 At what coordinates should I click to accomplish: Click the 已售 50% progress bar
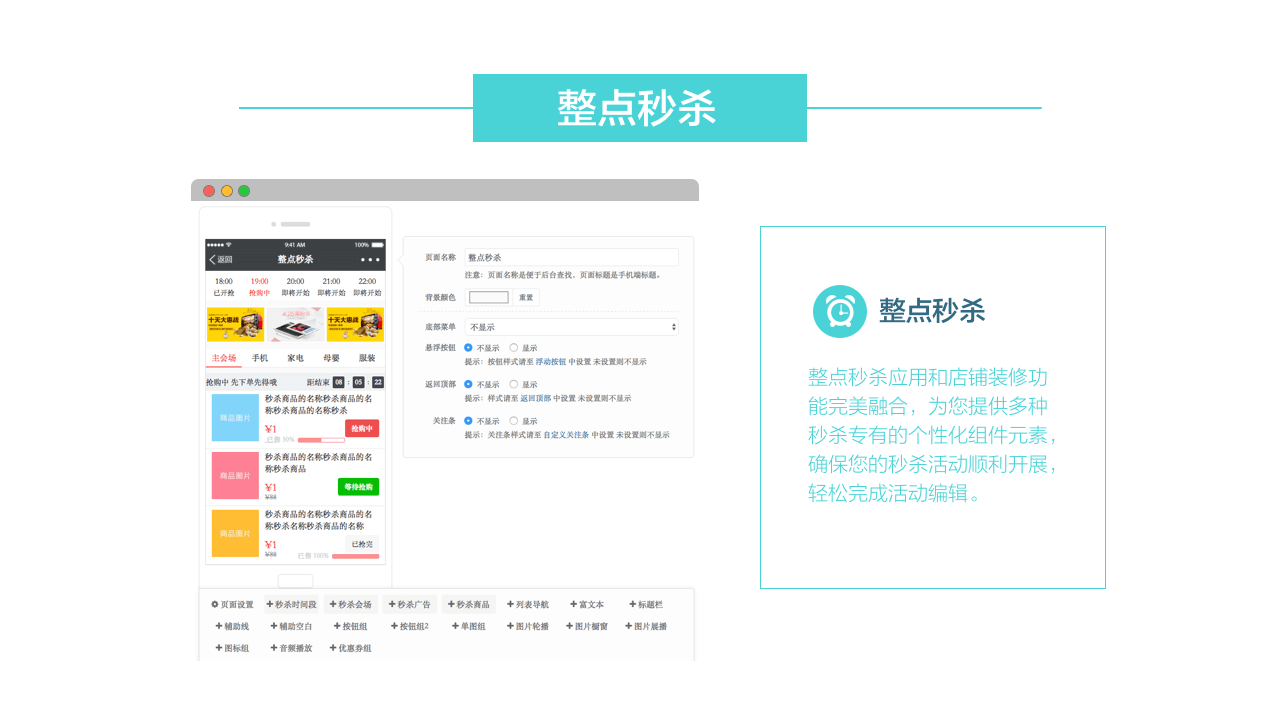(x=321, y=440)
